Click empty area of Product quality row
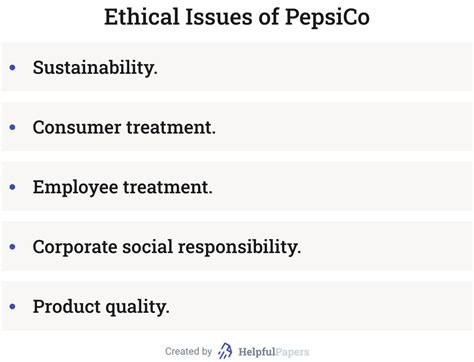 coord(320,306)
